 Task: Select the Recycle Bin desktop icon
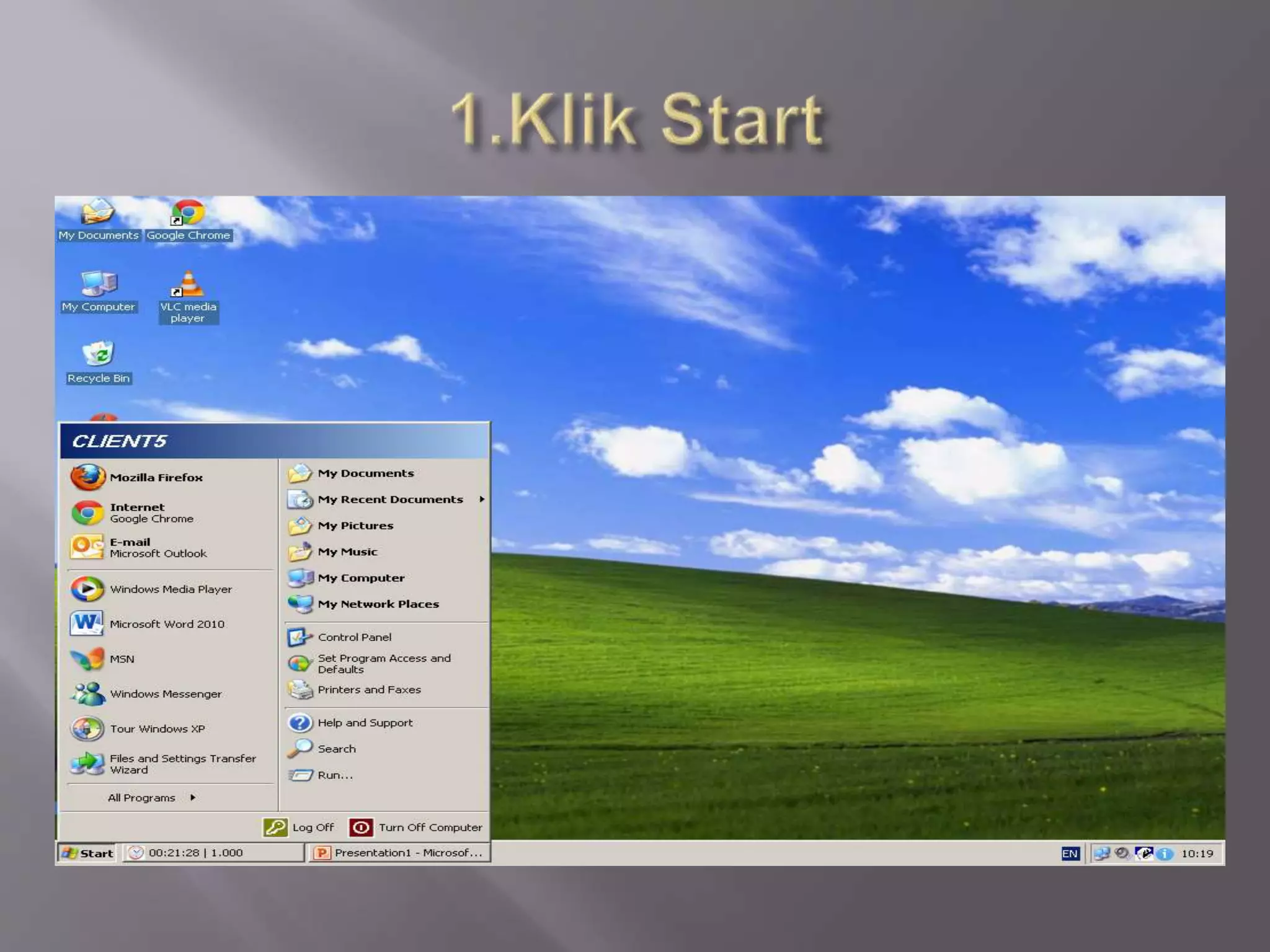pyautogui.click(x=98, y=363)
